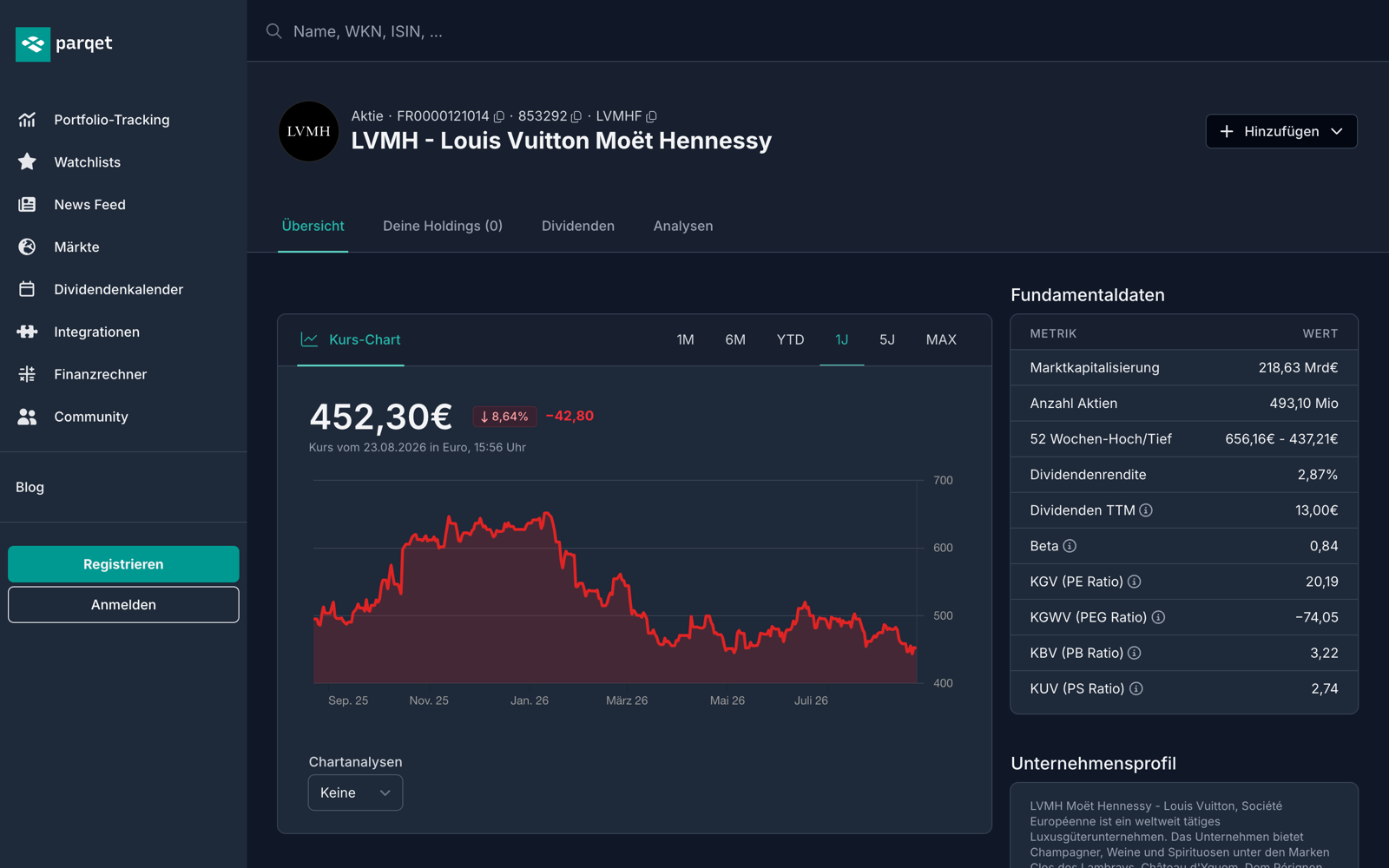
Task: Set chart range to YTD
Action: pos(790,339)
